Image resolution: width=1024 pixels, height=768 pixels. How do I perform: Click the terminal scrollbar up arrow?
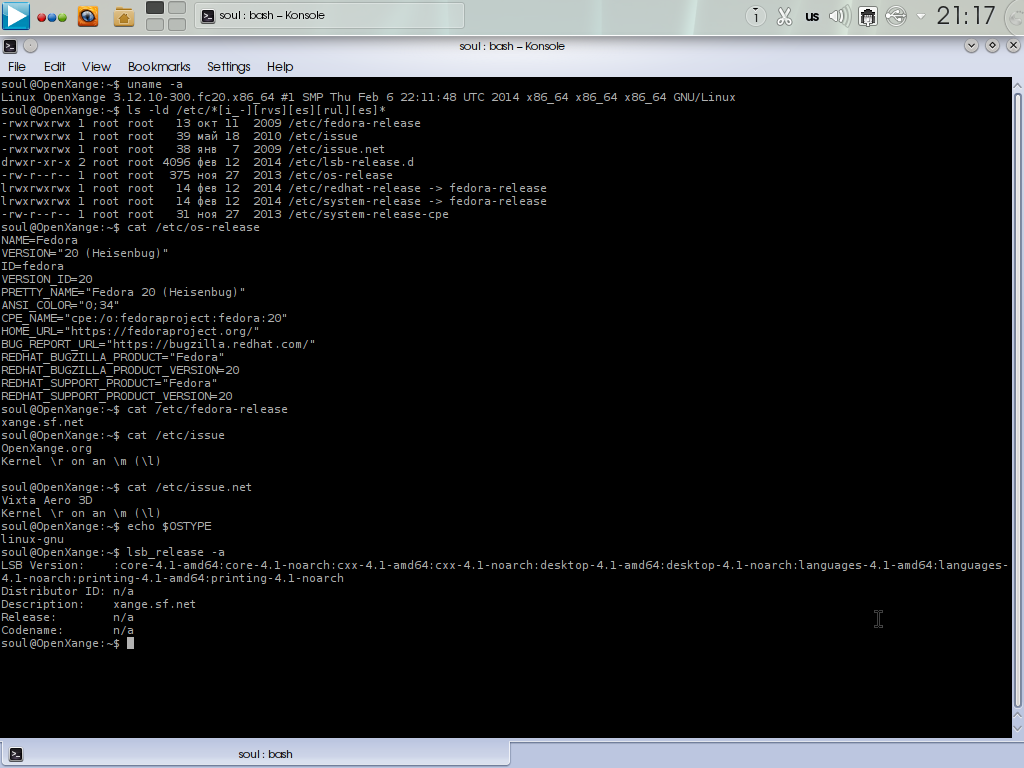click(x=1017, y=85)
